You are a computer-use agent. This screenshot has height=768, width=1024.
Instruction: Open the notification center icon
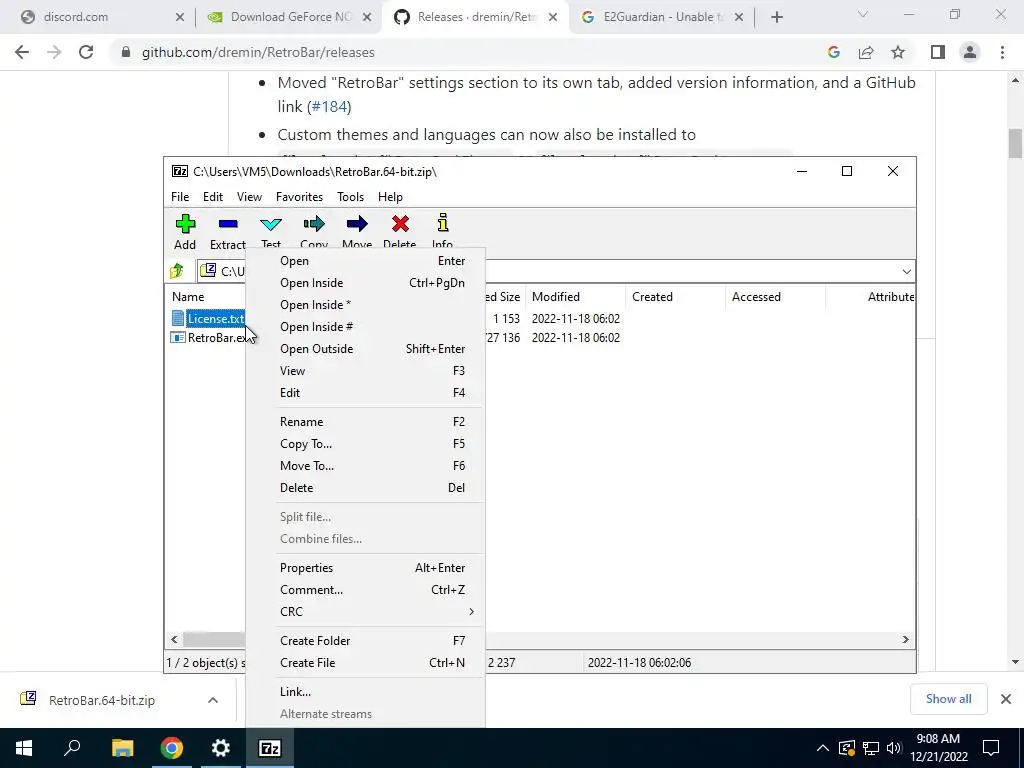991,748
